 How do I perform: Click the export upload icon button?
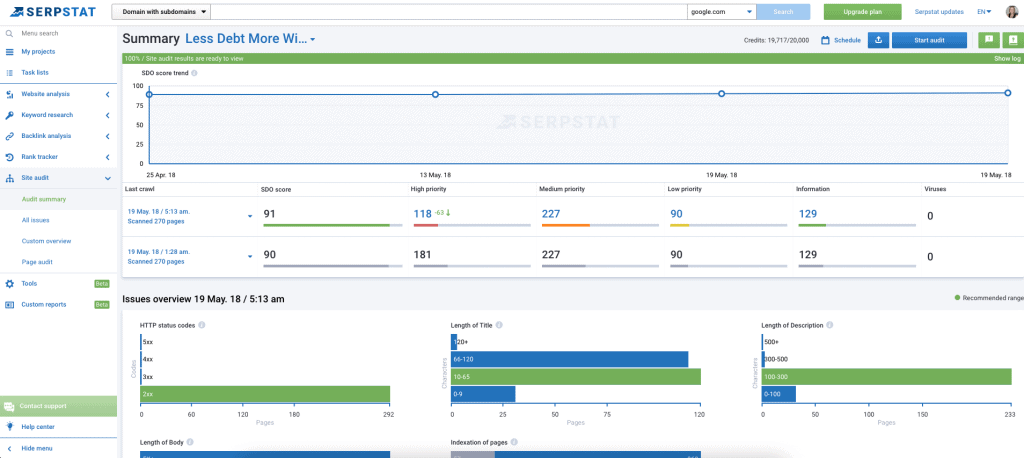point(876,40)
